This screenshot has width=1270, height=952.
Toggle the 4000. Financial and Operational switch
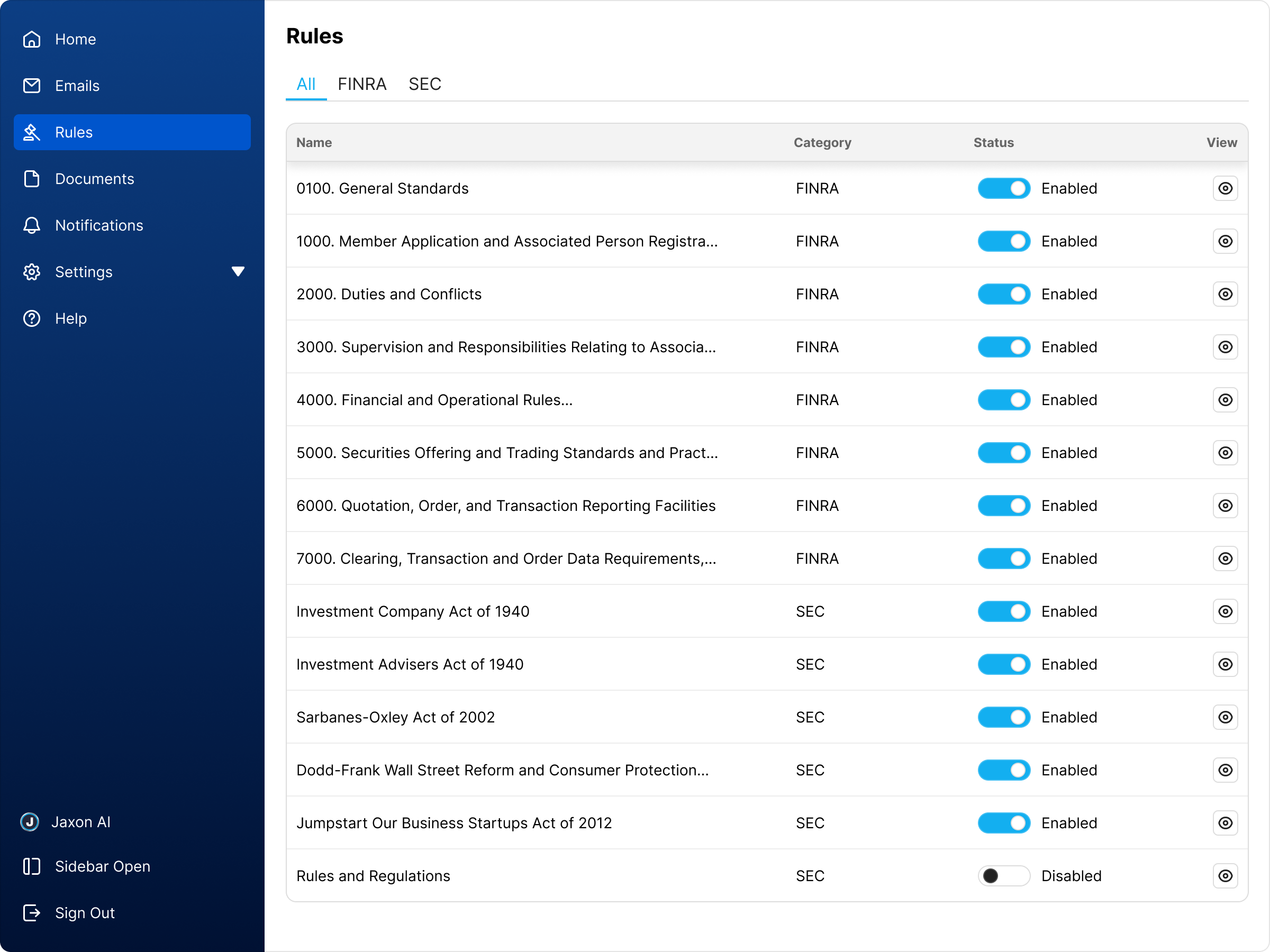click(x=1004, y=399)
